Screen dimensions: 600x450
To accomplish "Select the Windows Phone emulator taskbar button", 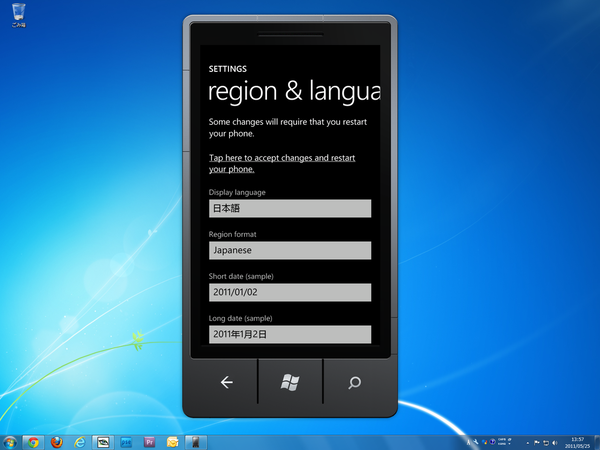I will click(x=196, y=443).
